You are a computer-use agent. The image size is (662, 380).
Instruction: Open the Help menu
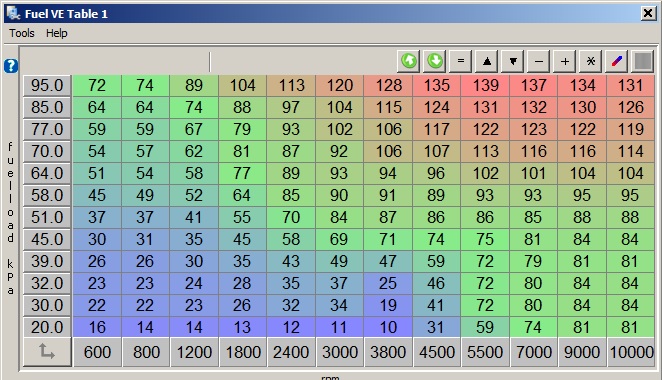click(57, 33)
